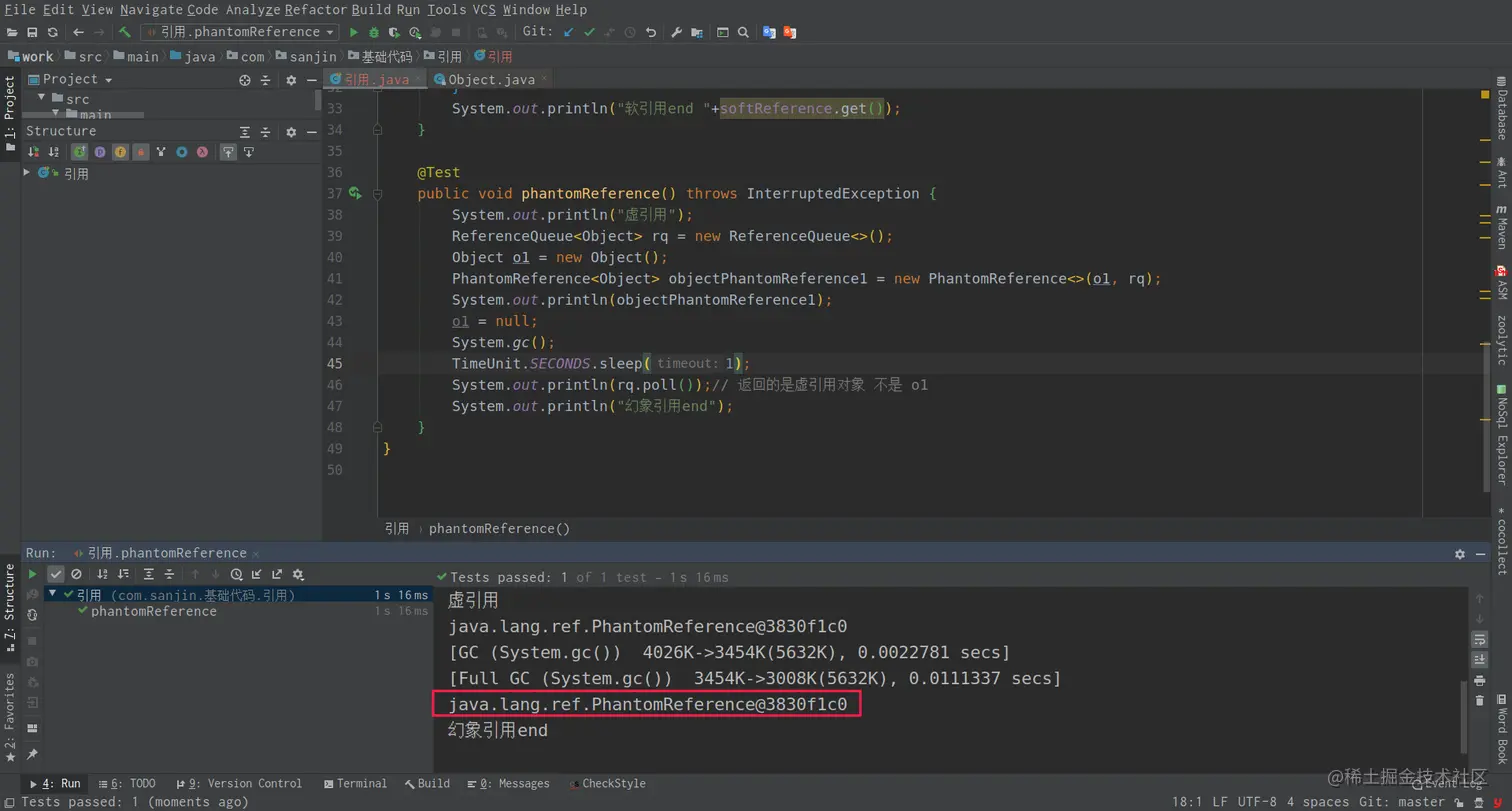Click Run with Coverage shield icon
Screen dimensions: 1512x811
click(394, 33)
